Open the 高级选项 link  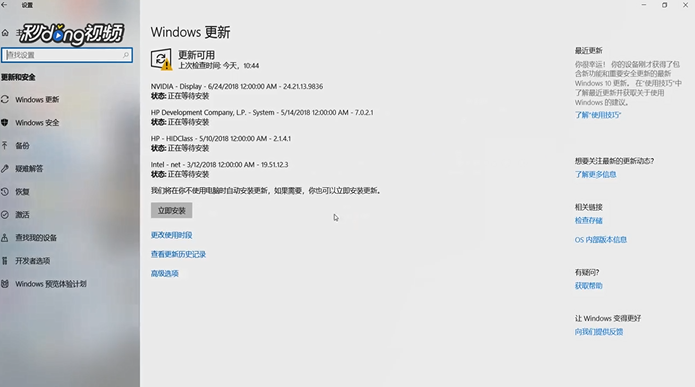[x=164, y=274]
